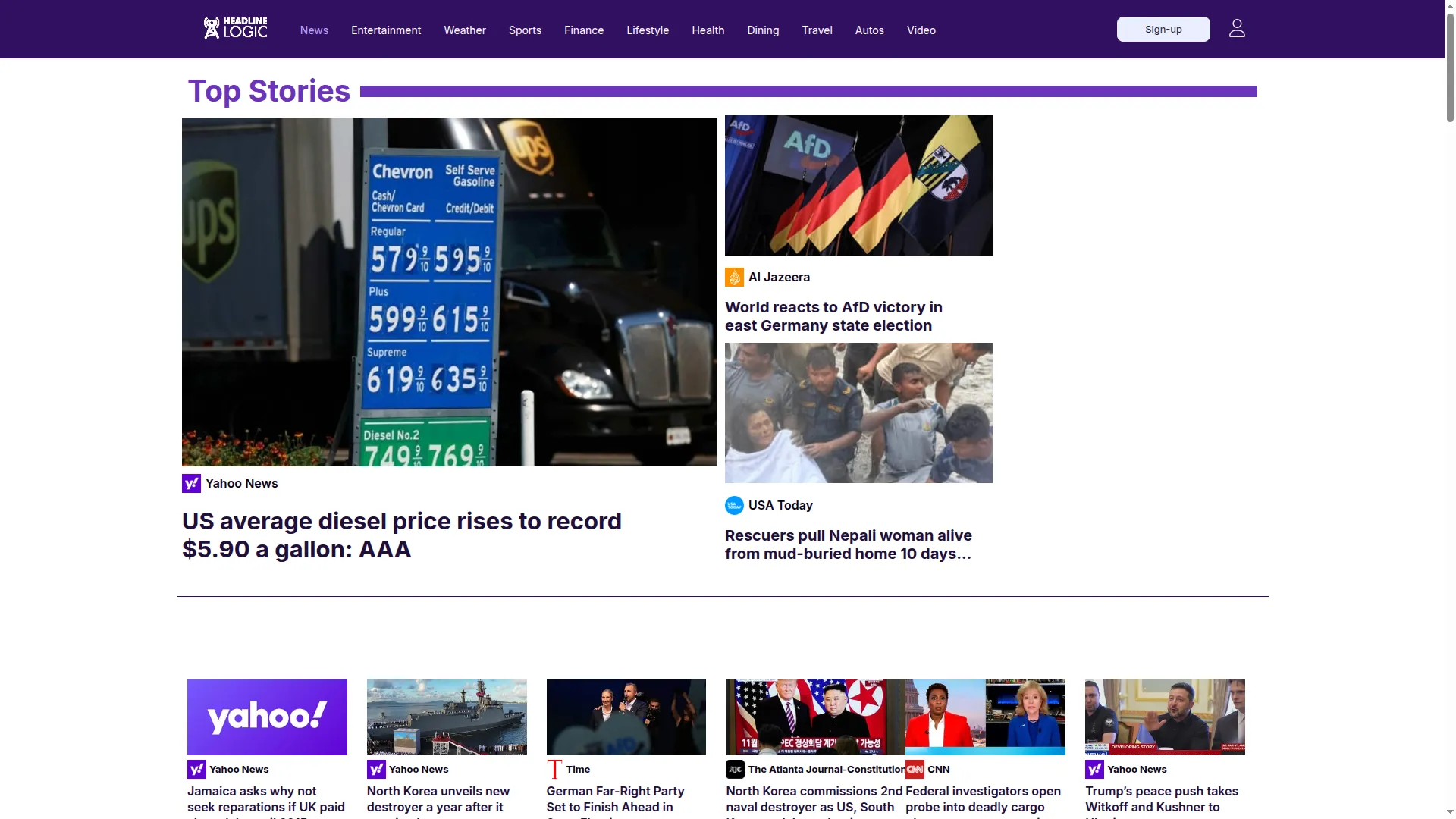Open Trump's peace push headline
Image resolution: width=1456 pixels, height=819 pixels.
pos(1162,802)
